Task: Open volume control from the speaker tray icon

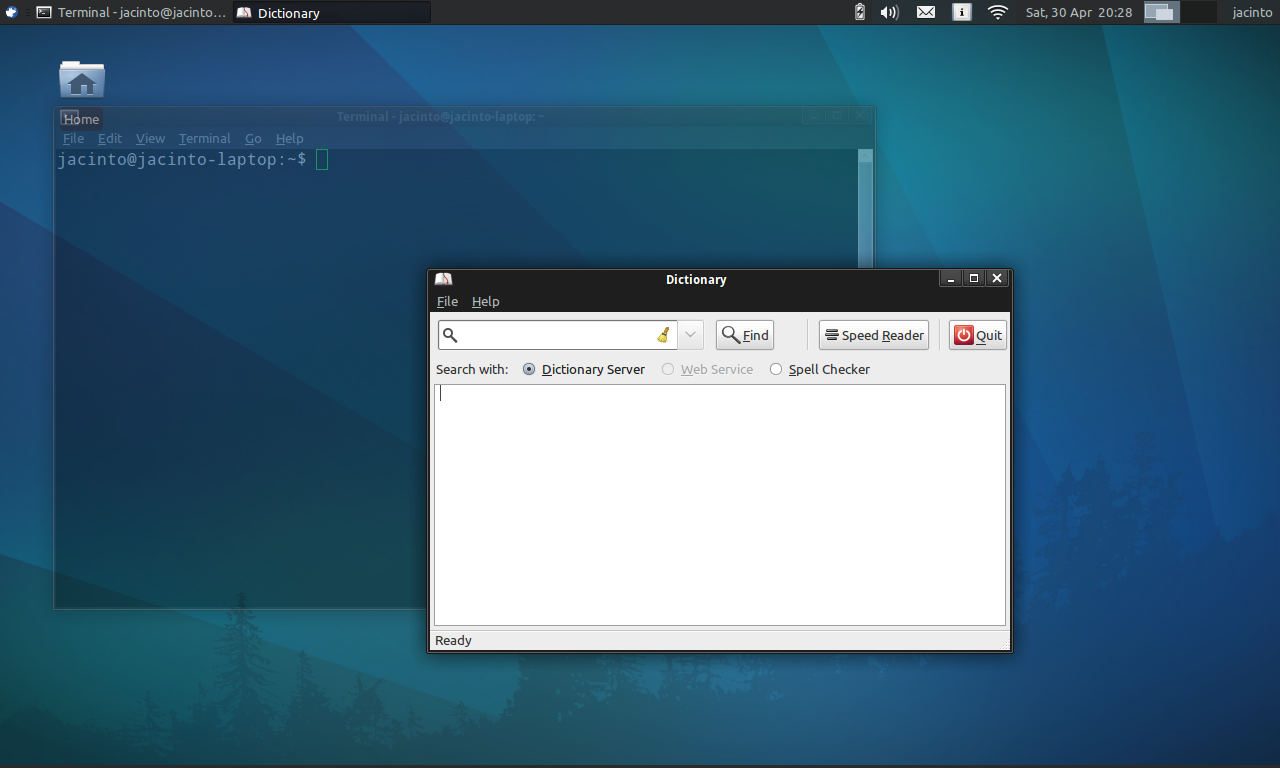Action: pyautogui.click(x=889, y=12)
